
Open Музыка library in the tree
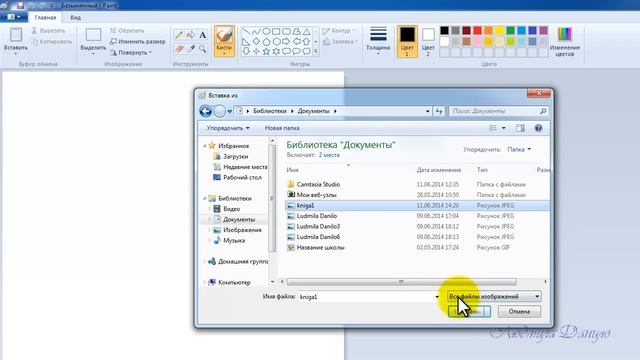click(x=234, y=241)
